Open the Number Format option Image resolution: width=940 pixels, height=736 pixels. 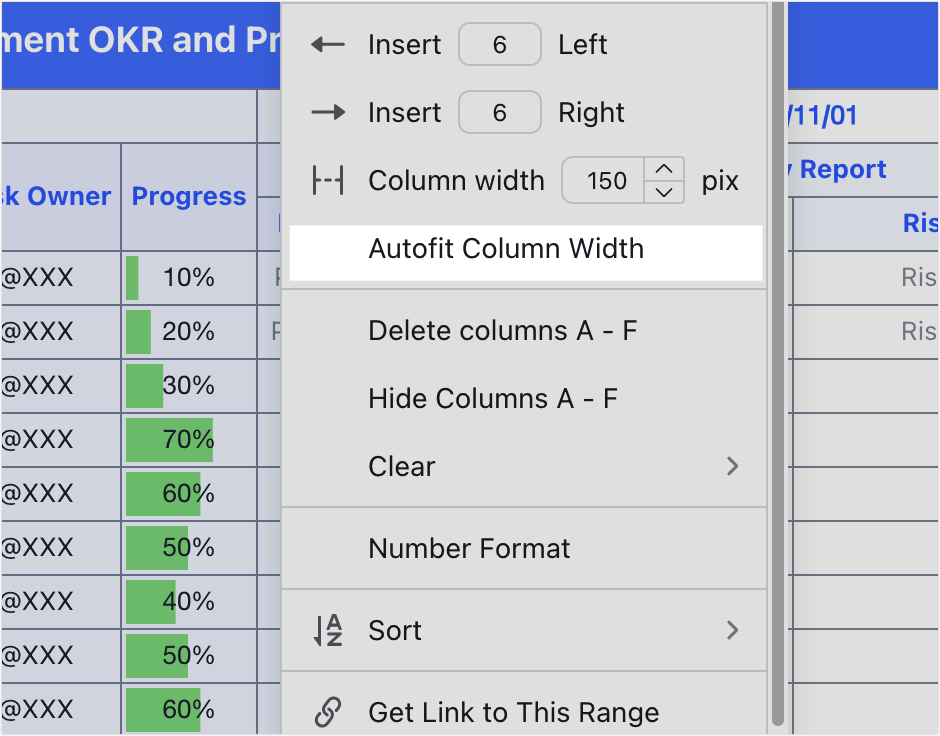(x=470, y=548)
